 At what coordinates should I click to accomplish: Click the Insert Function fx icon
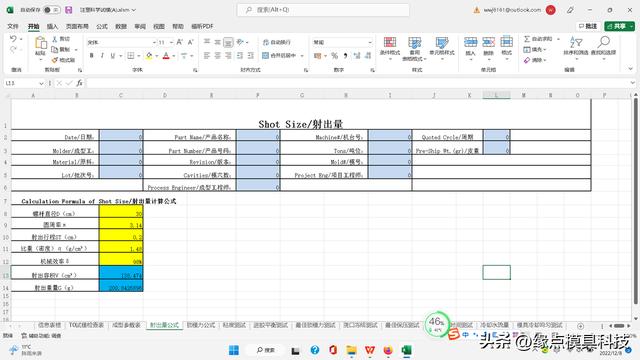point(79,83)
